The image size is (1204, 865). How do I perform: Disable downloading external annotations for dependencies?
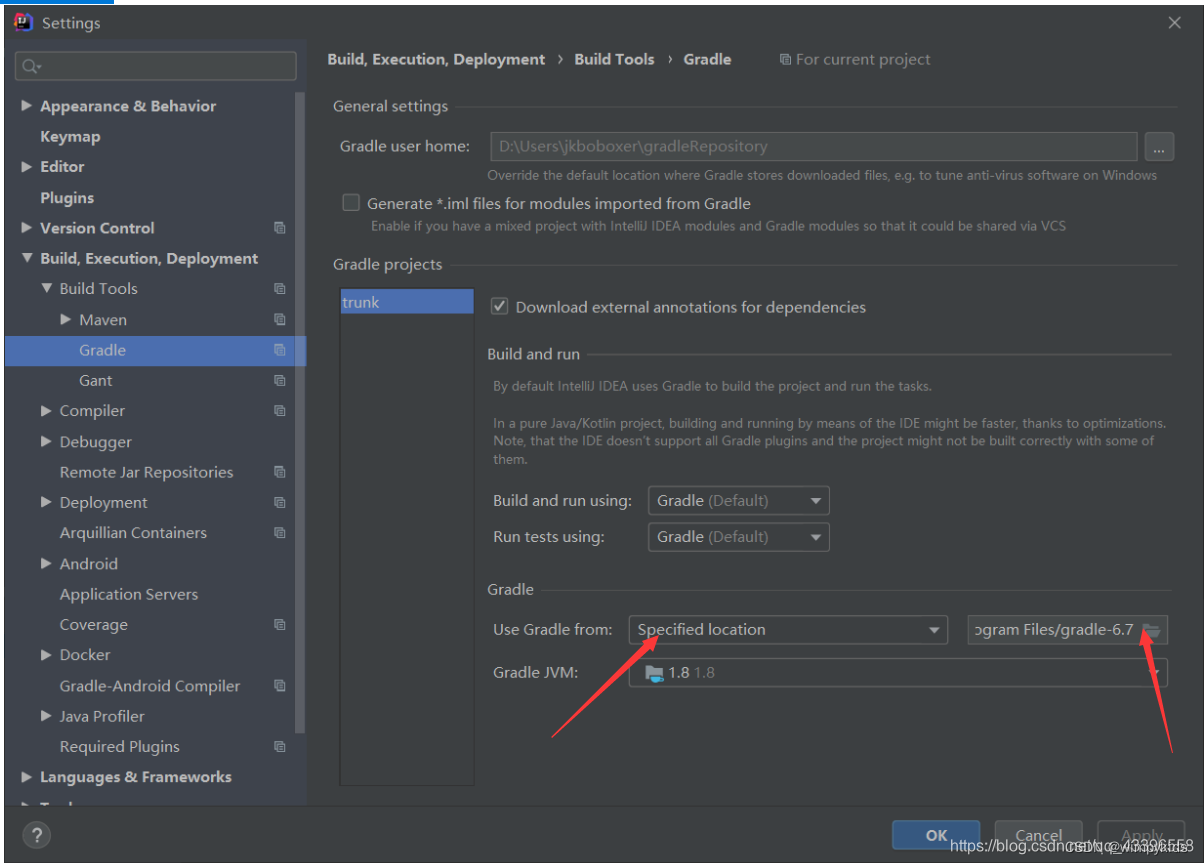coord(499,306)
